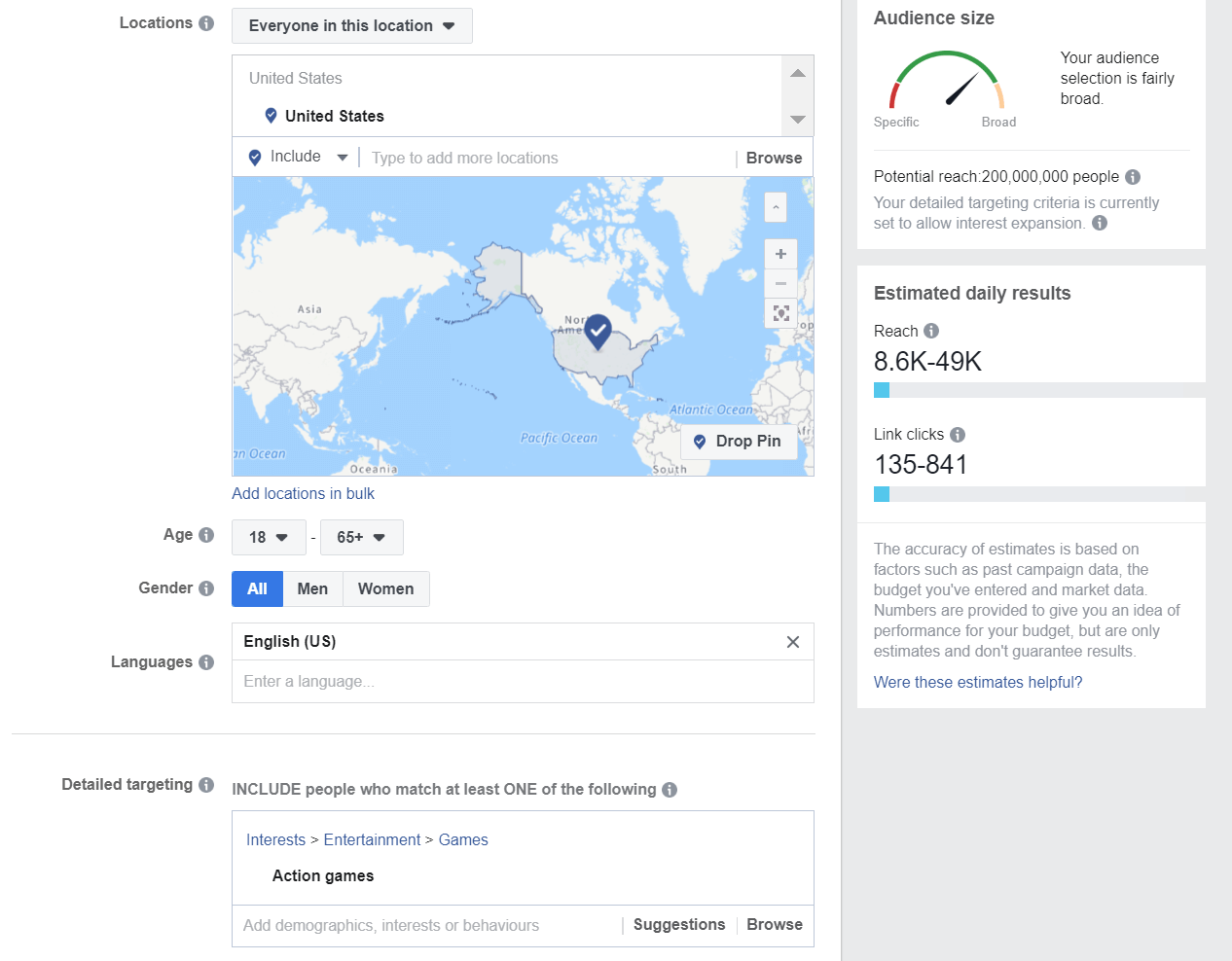
Task: Click Browse in detailed targeting box
Action: [x=775, y=925]
